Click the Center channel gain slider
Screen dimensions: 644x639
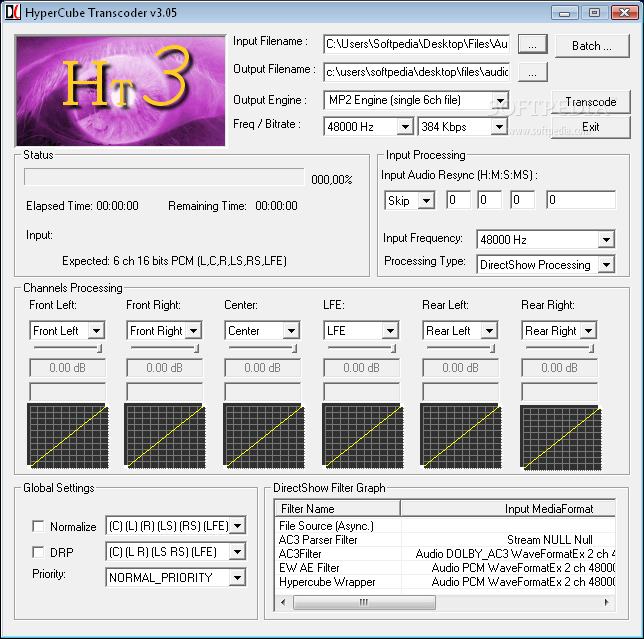(x=263, y=348)
